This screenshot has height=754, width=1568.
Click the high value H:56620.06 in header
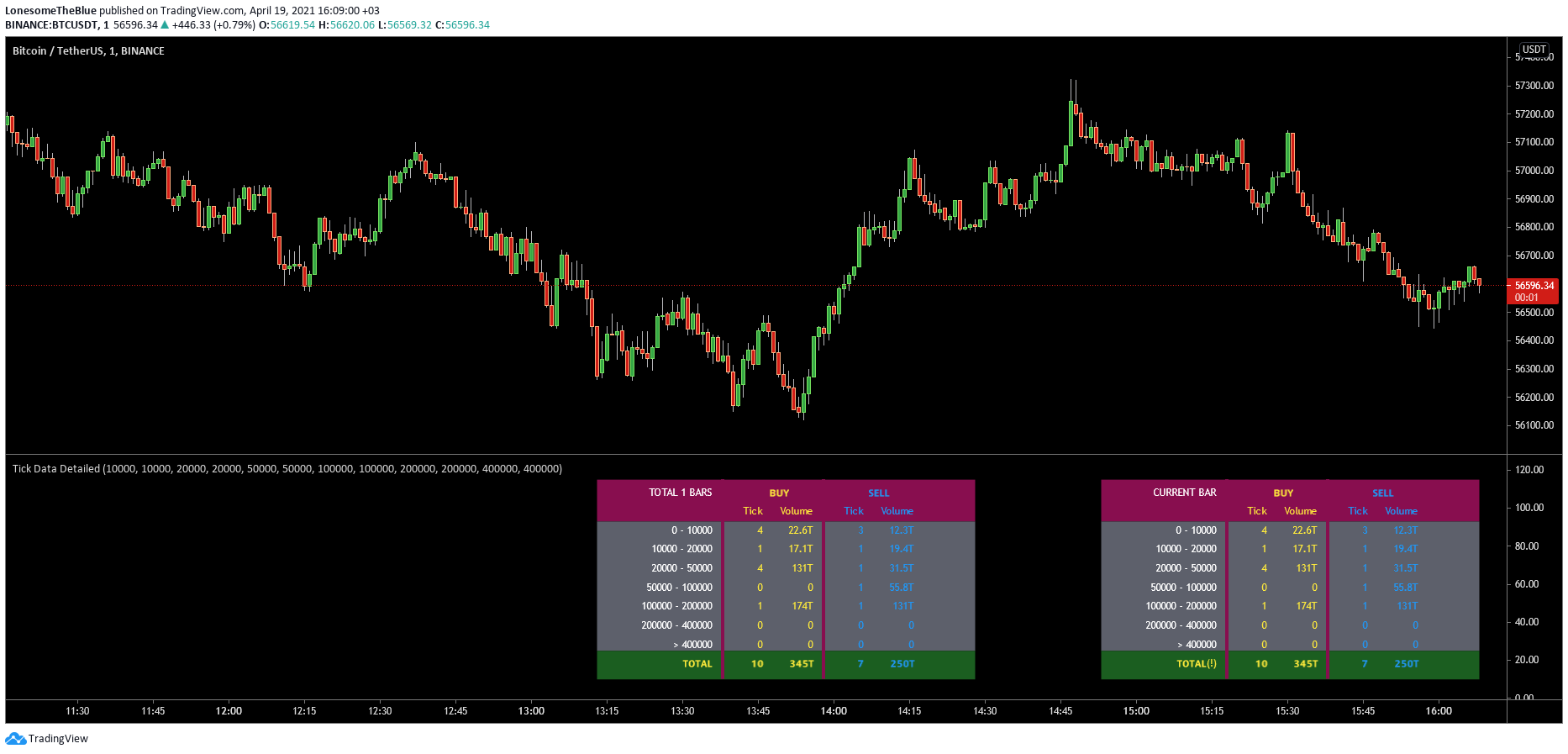346,25
